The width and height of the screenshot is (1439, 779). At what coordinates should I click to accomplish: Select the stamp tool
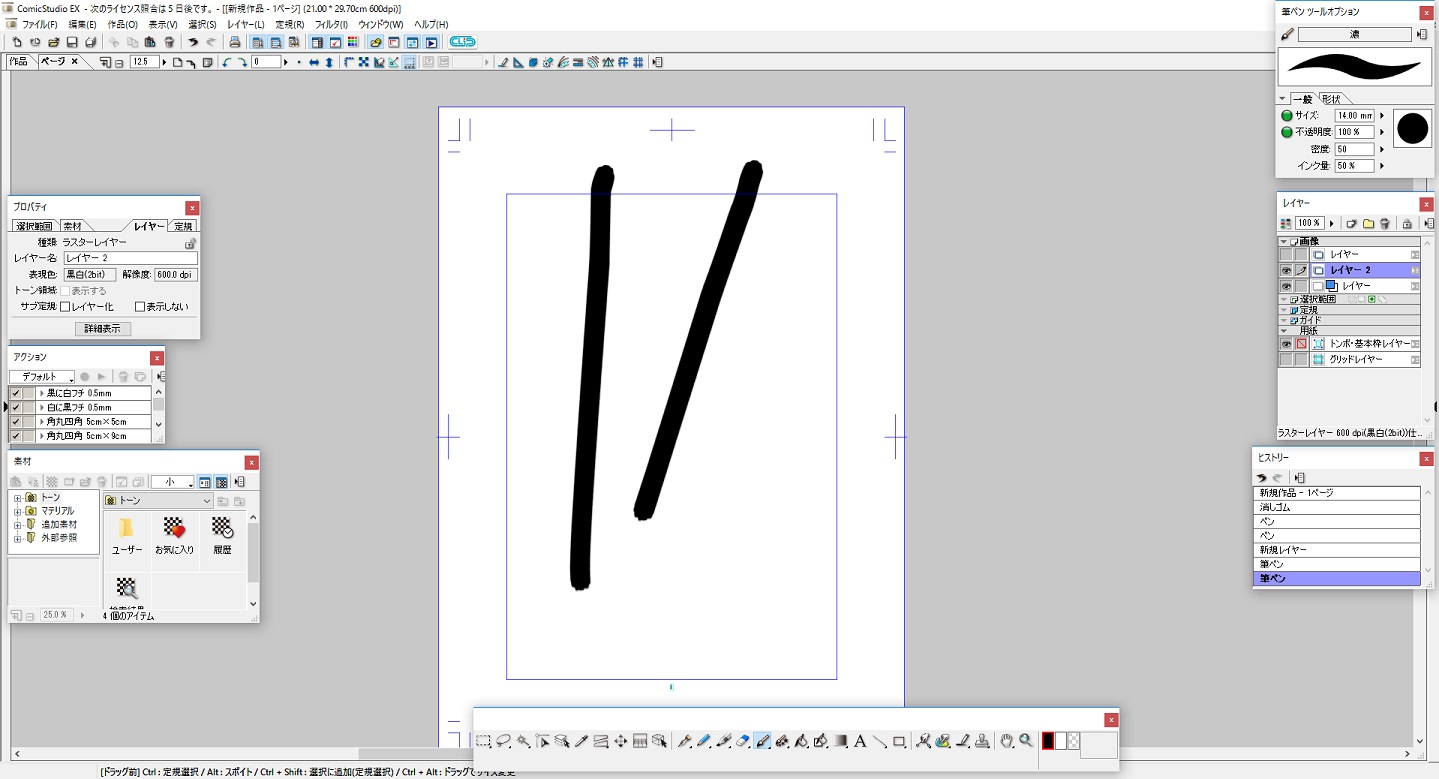(982, 741)
